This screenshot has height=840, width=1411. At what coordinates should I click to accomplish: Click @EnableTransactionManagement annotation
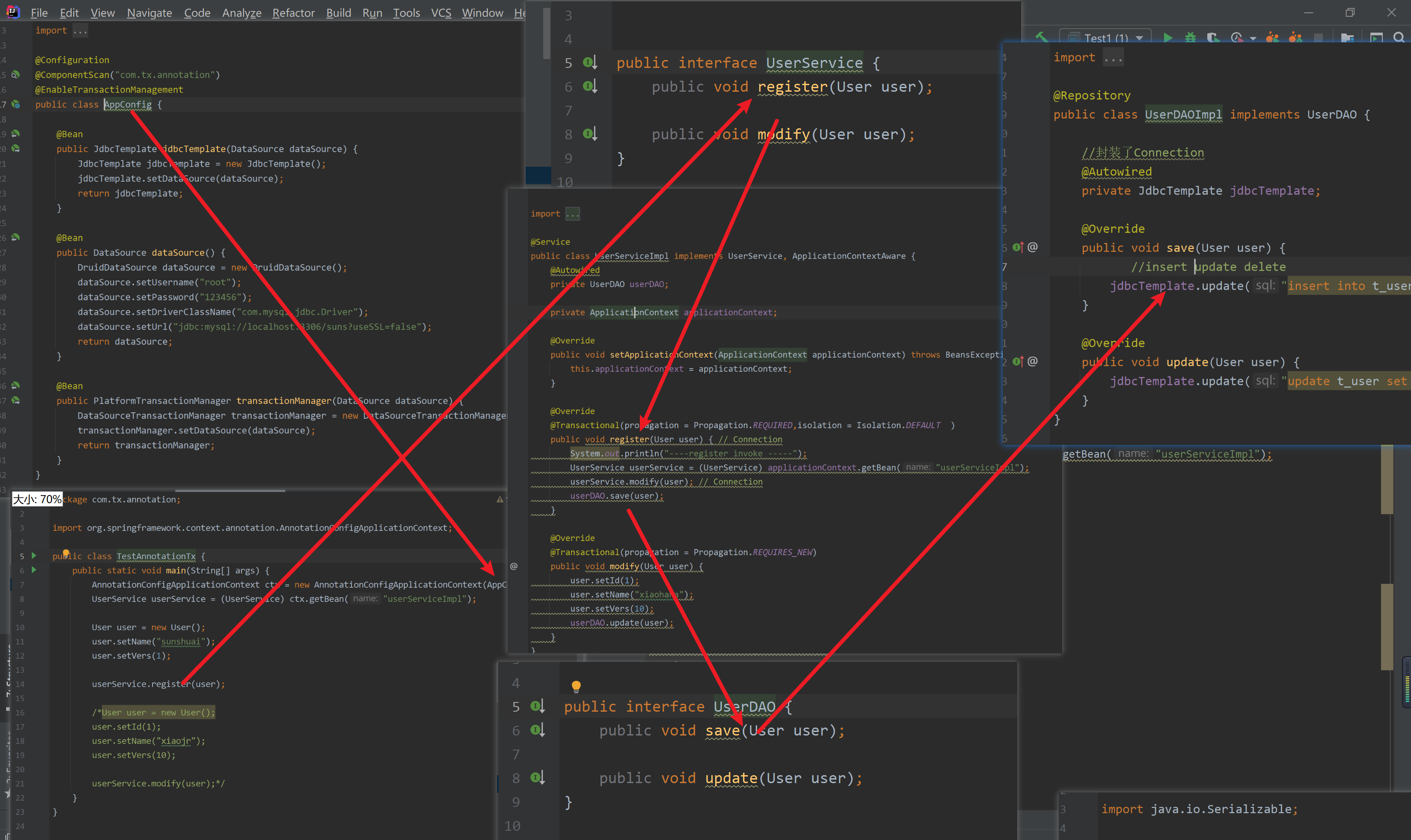coord(109,90)
